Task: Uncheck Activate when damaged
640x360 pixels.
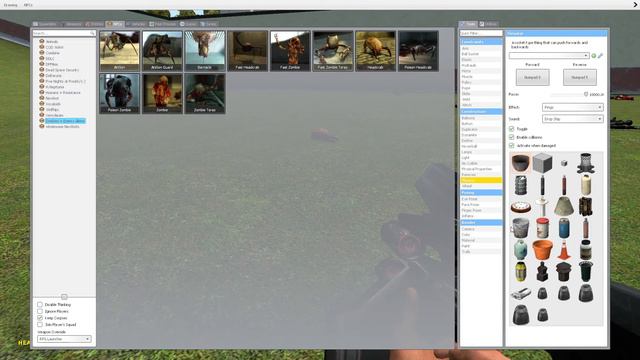Action: click(x=511, y=145)
